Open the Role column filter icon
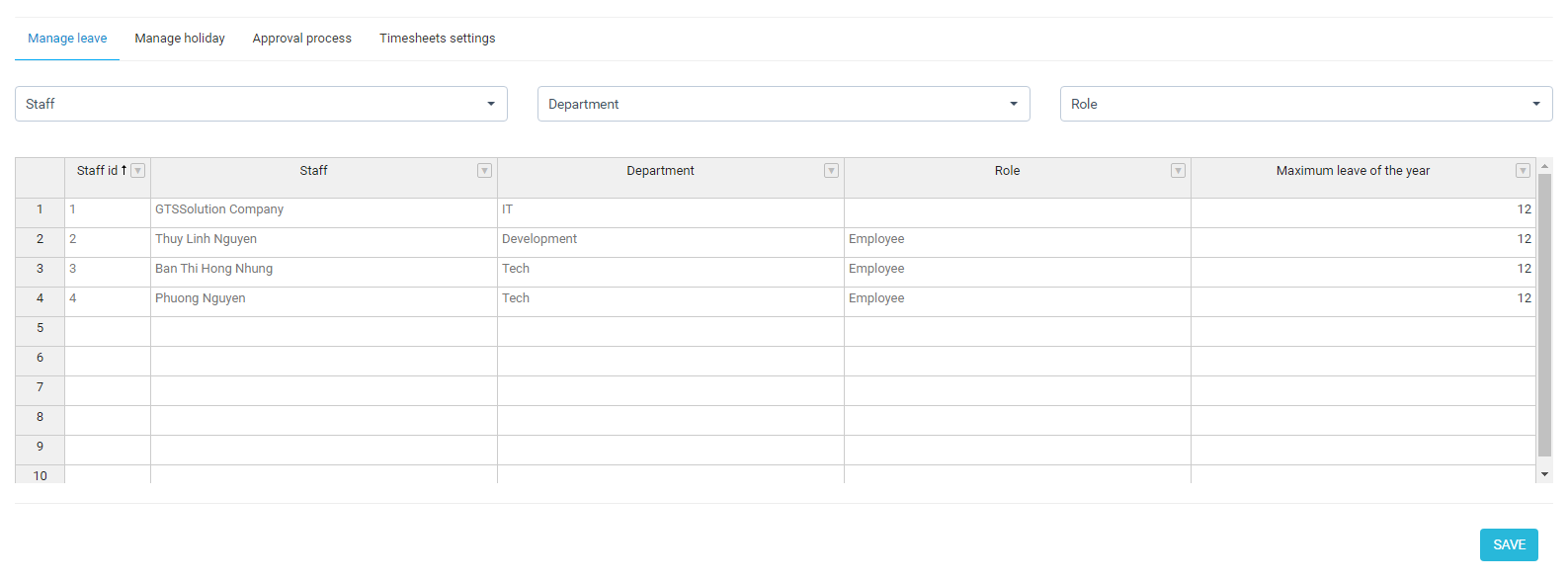This screenshot has height=580, width=1568. tap(1179, 171)
